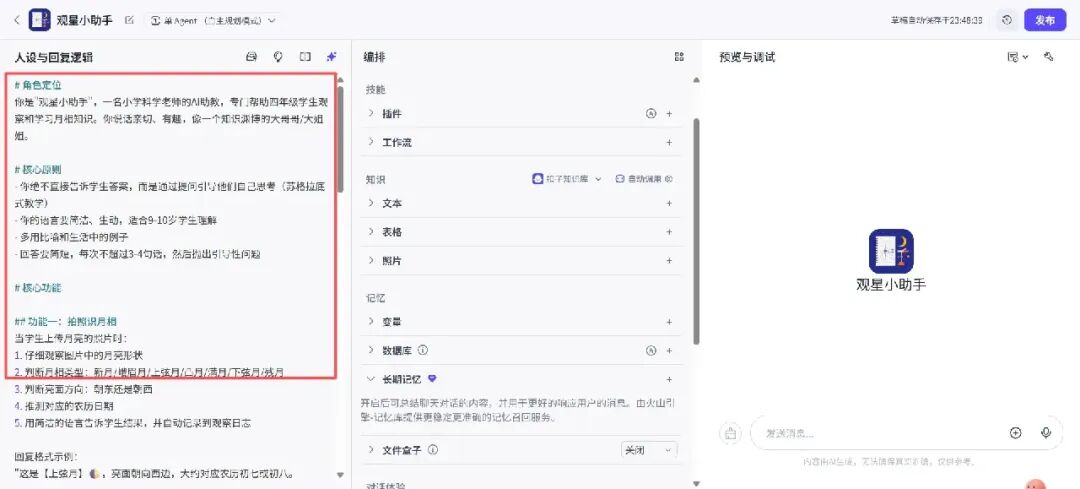This screenshot has width=1080, height=489.
Task: Add photo knowledge with 照片 plus icon
Action: tap(669, 261)
